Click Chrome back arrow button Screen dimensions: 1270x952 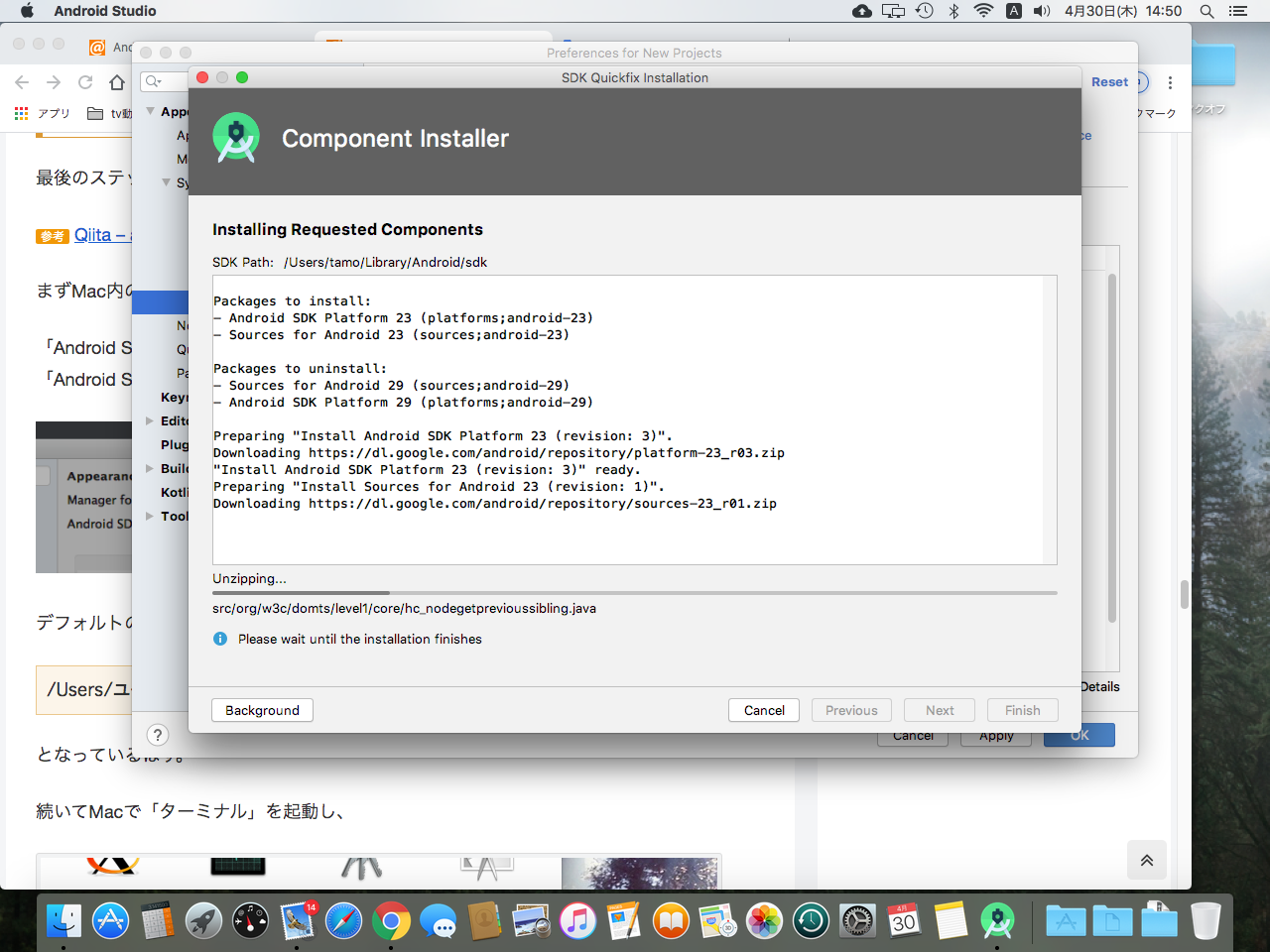click(22, 82)
